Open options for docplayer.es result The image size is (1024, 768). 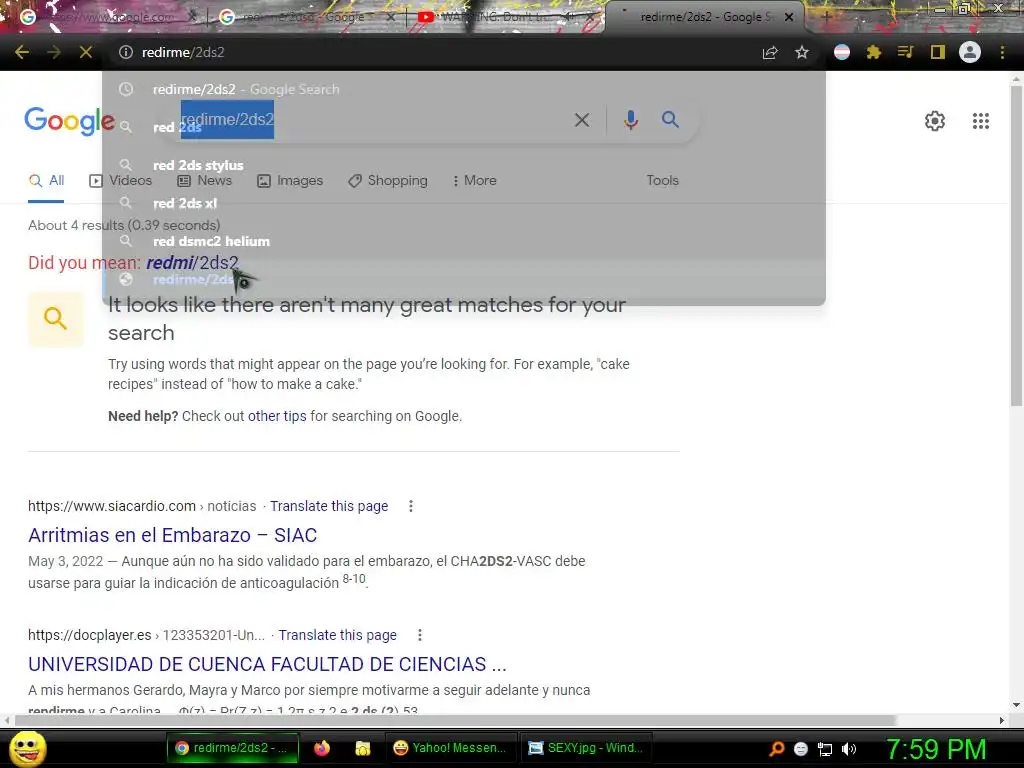pyautogui.click(x=420, y=635)
